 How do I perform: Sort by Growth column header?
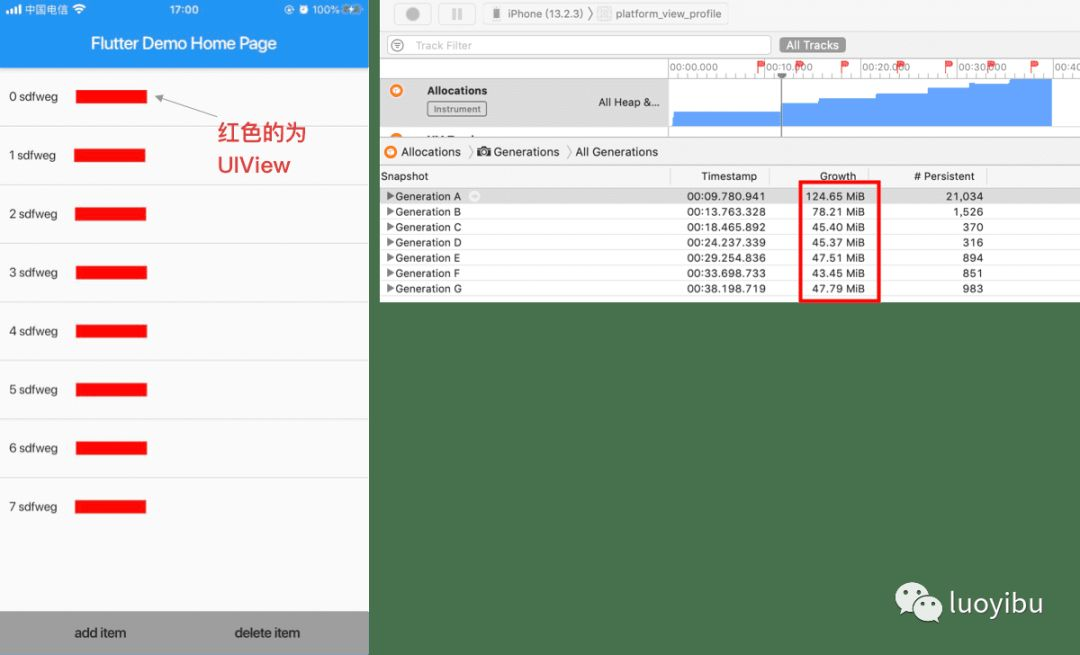838,176
